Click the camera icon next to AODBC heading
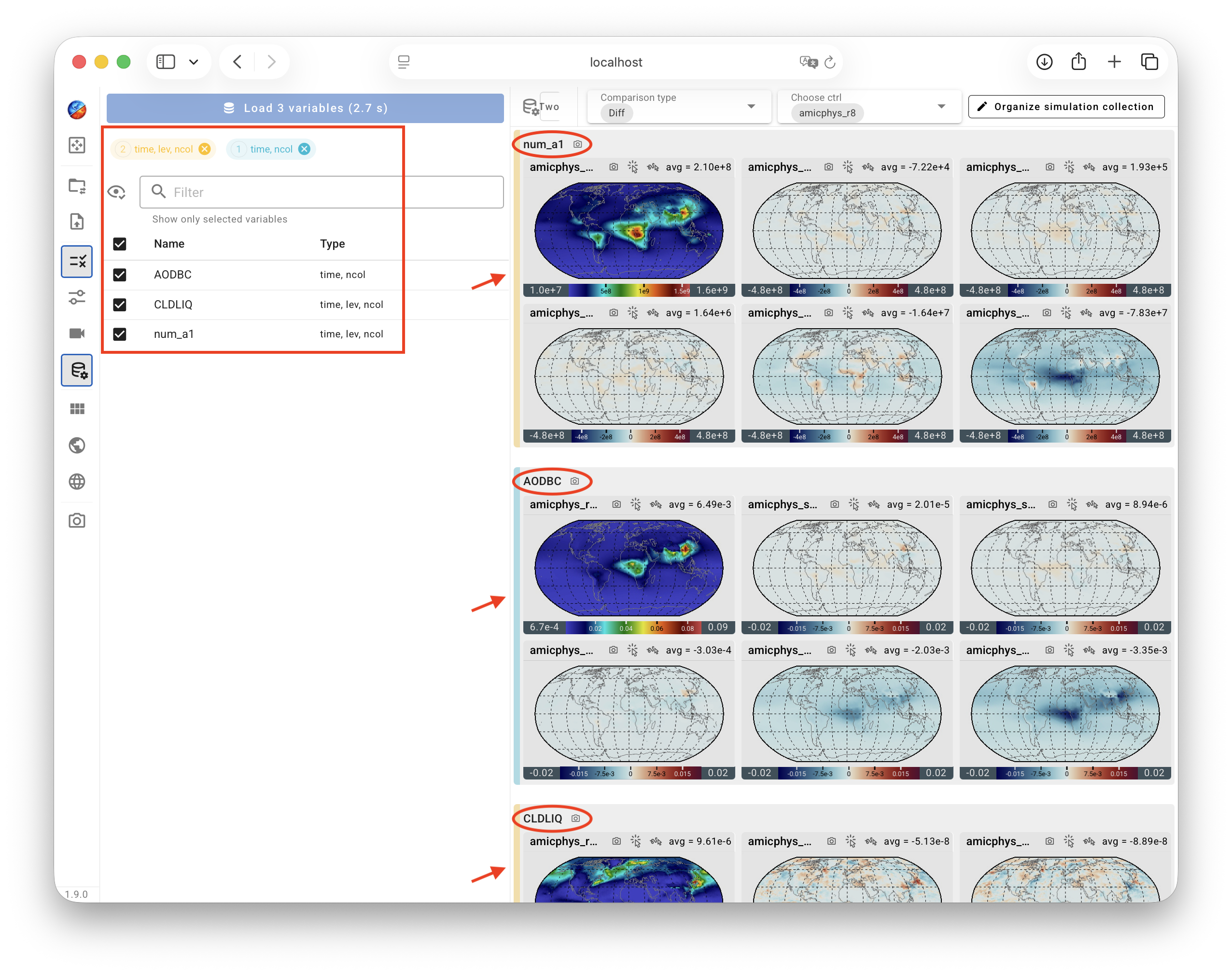The width and height of the screenshot is (1232, 974). coord(575,481)
